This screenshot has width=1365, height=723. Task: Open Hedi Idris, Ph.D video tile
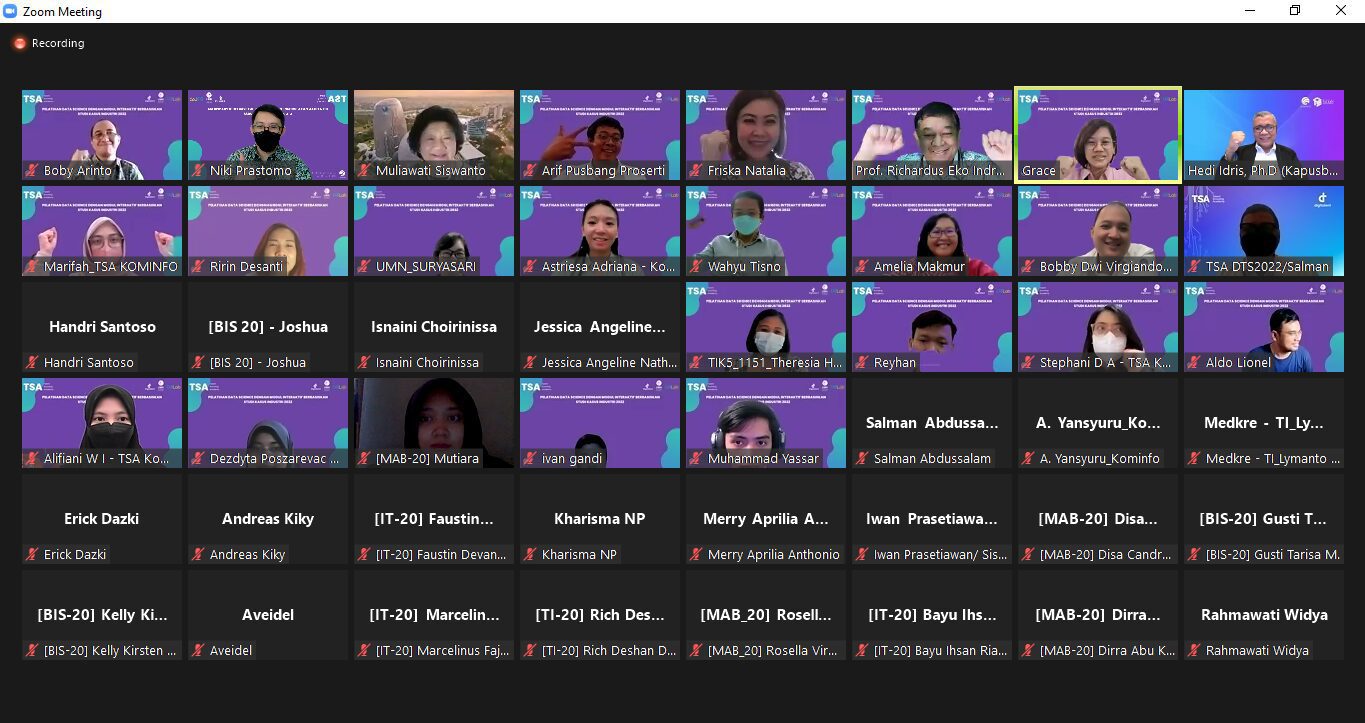tap(1263, 132)
